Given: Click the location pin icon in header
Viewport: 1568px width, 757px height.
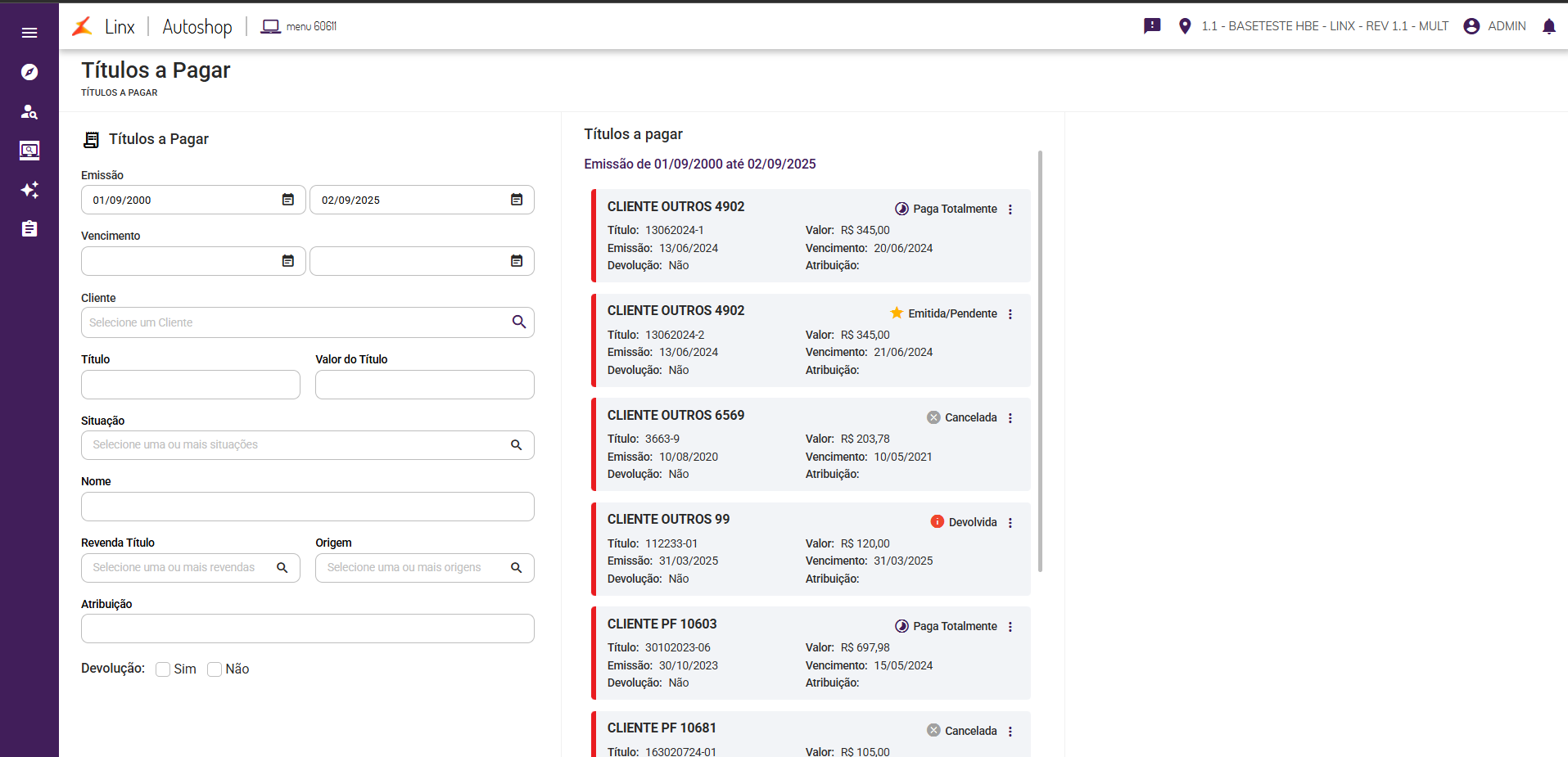Looking at the screenshot, I should coord(1185,26).
